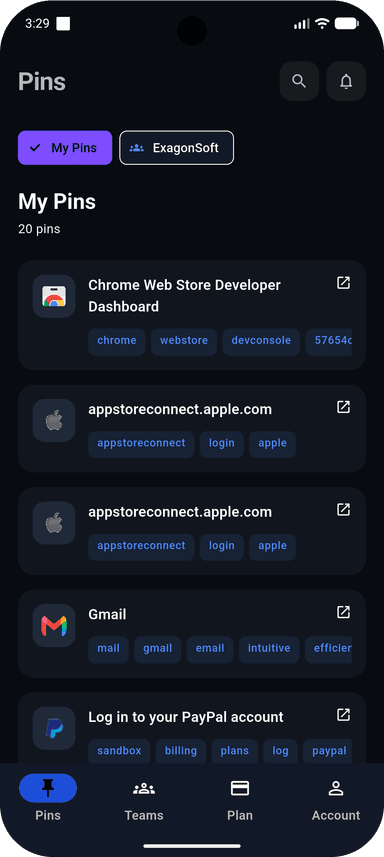Filter by log tag
This screenshot has width=384, height=857.
(280, 751)
